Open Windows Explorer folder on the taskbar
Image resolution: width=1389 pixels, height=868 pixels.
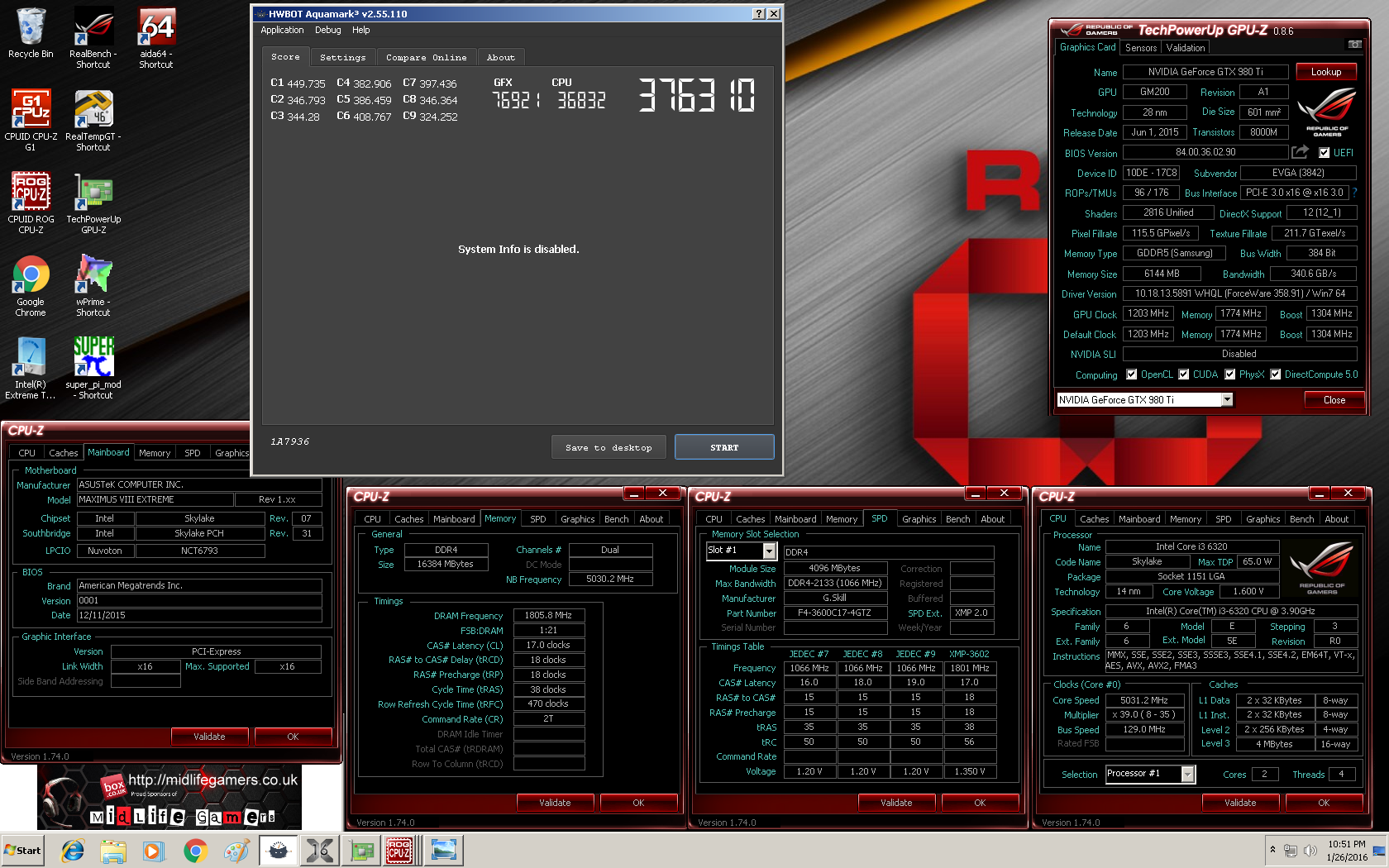[x=113, y=850]
